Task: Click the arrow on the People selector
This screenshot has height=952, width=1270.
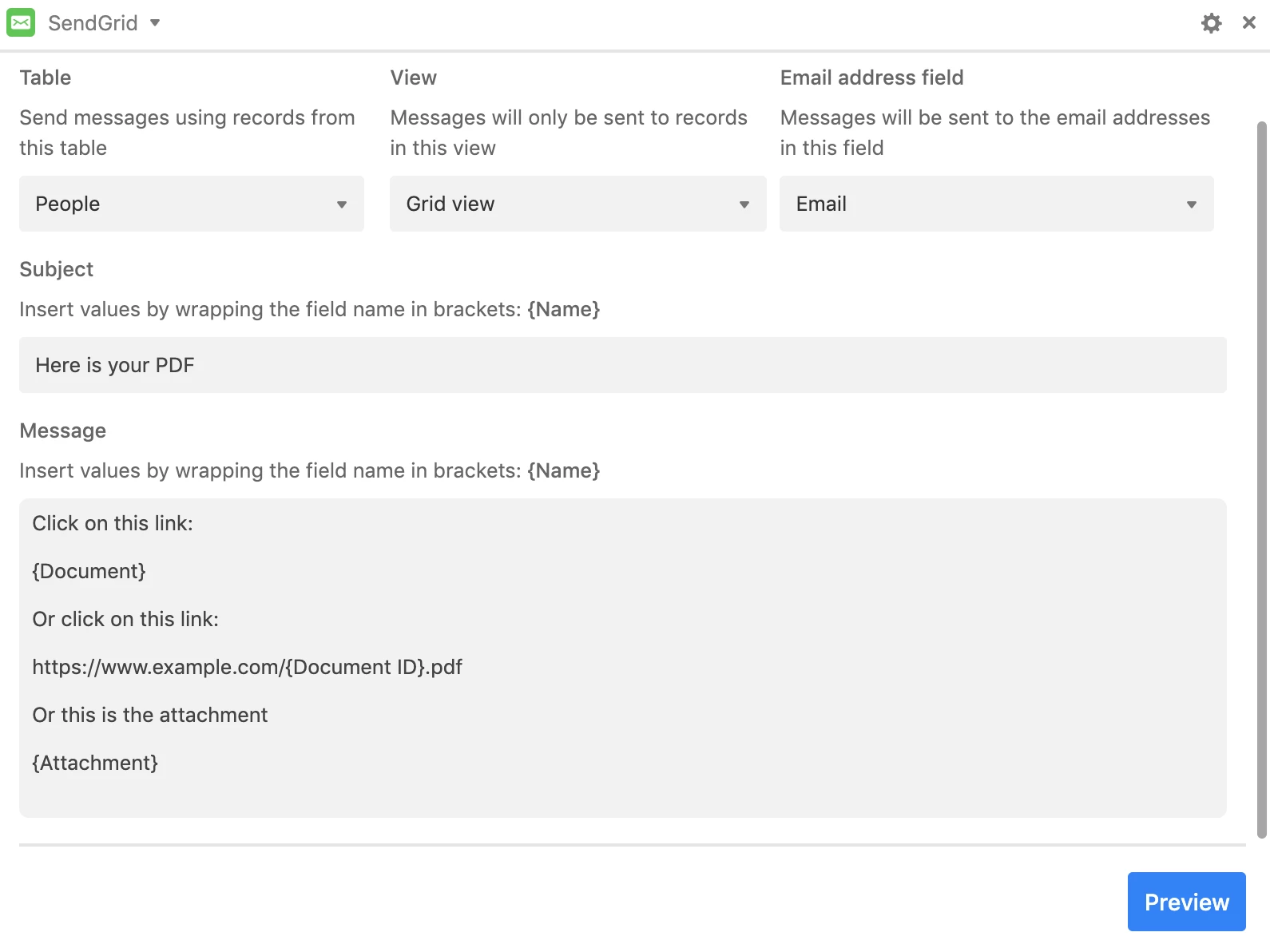Action: pyautogui.click(x=342, y=204)
